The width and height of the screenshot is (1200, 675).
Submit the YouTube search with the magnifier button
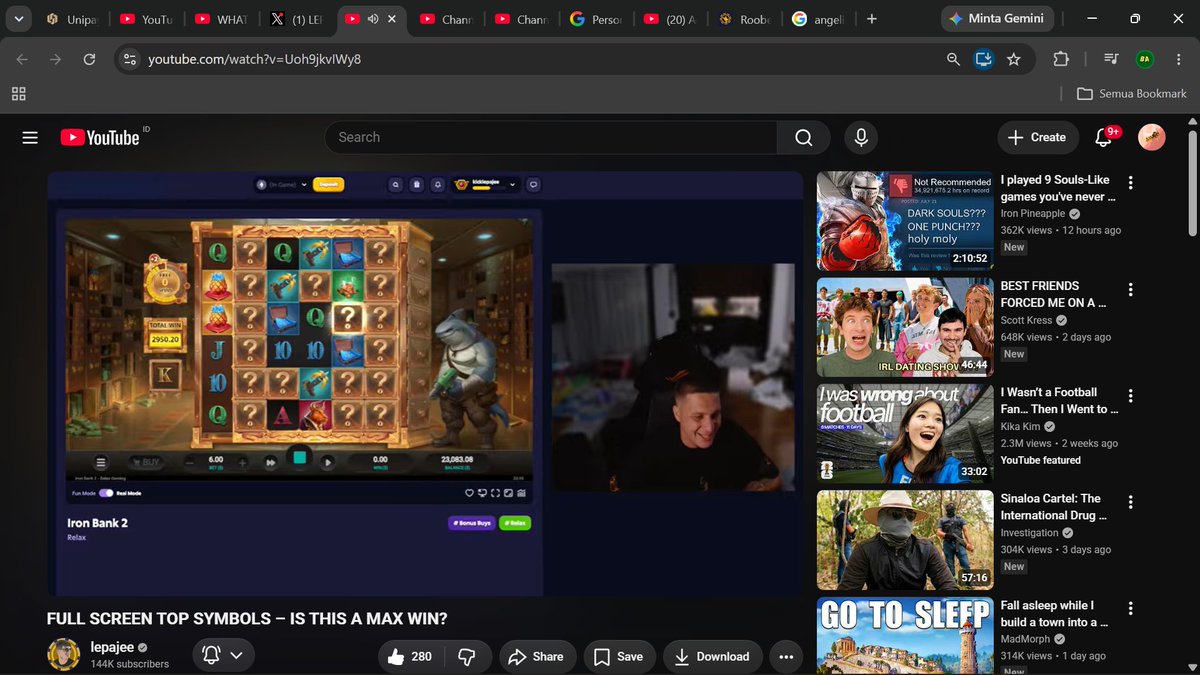click(804, 137)
